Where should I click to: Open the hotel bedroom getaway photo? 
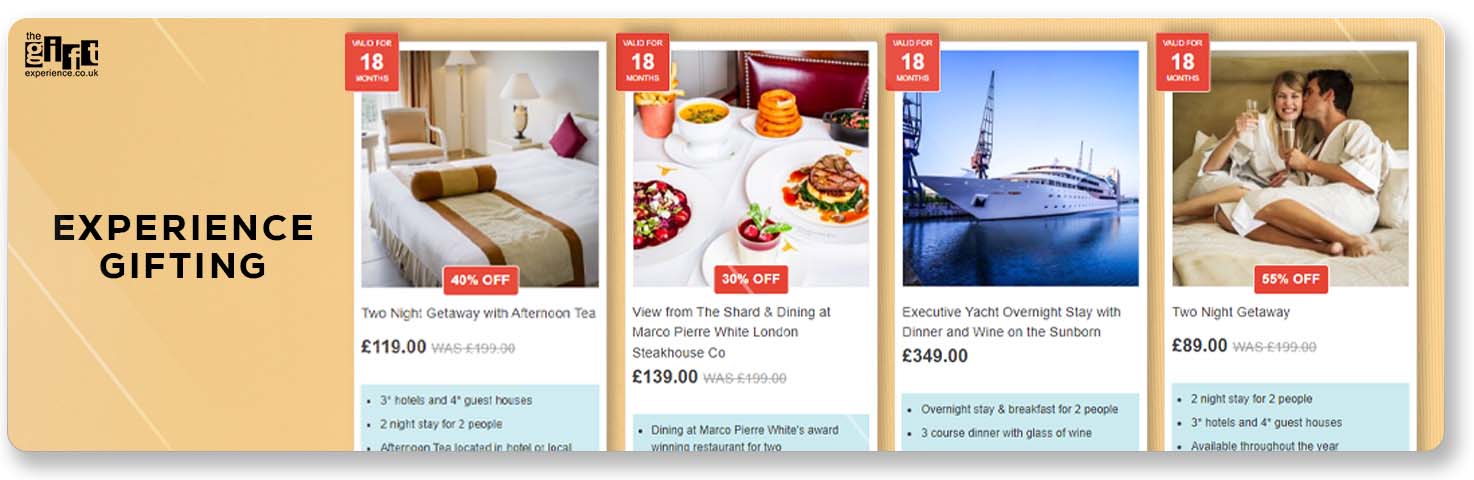[x=480, y=169]
